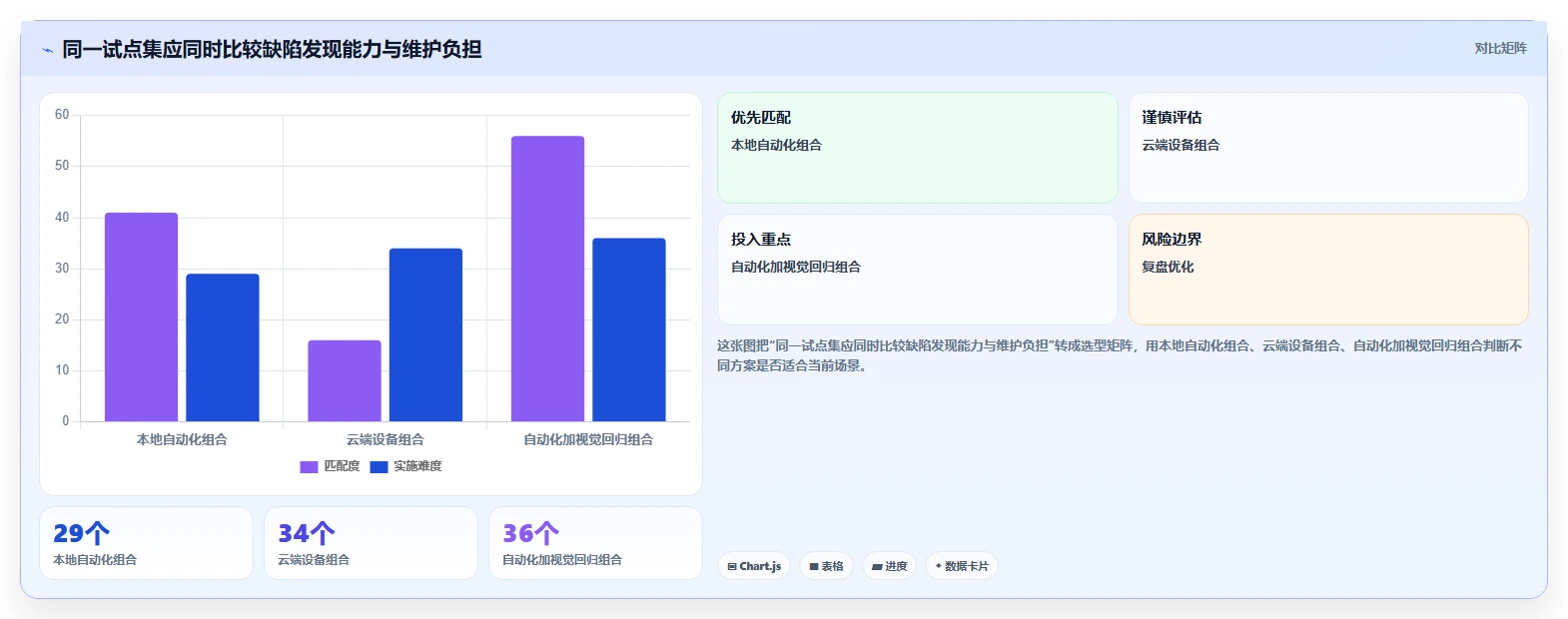Open the 投入重点 card
1568x619 pixels.
pyautogui.click(x=917, y=270)
